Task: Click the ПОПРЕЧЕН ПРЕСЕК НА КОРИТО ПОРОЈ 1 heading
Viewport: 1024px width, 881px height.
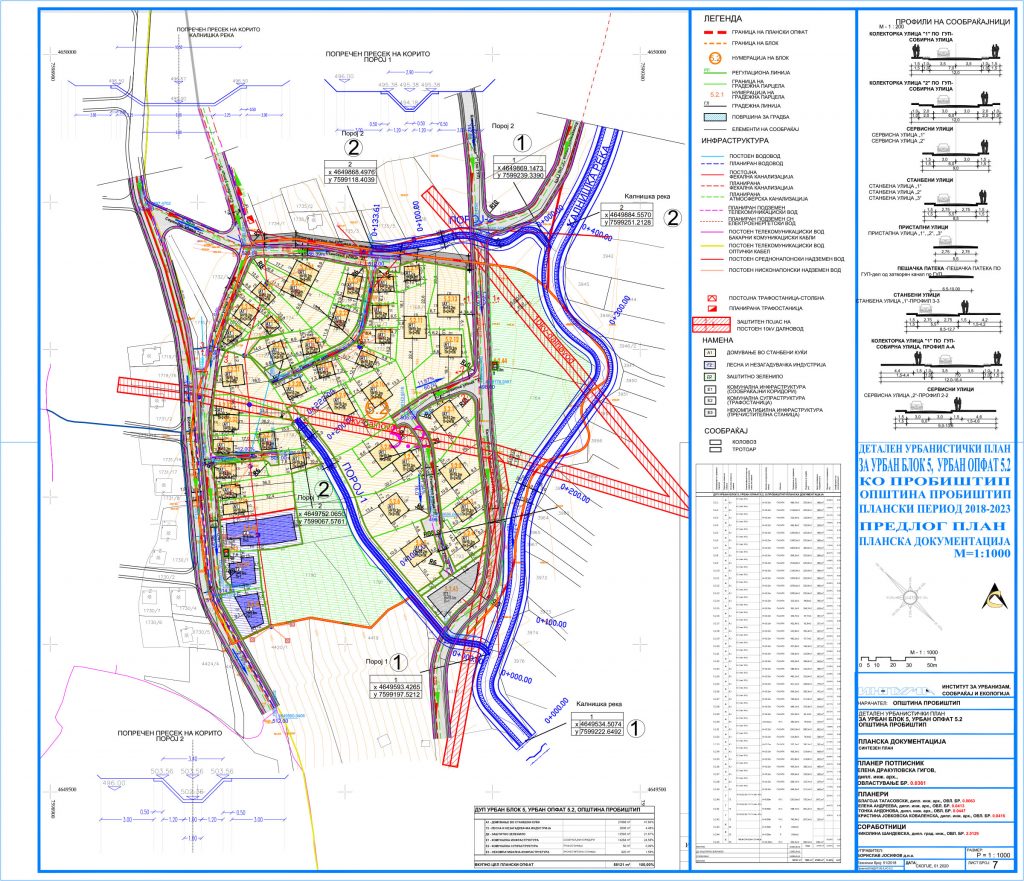Action: [x=377, y=57]
